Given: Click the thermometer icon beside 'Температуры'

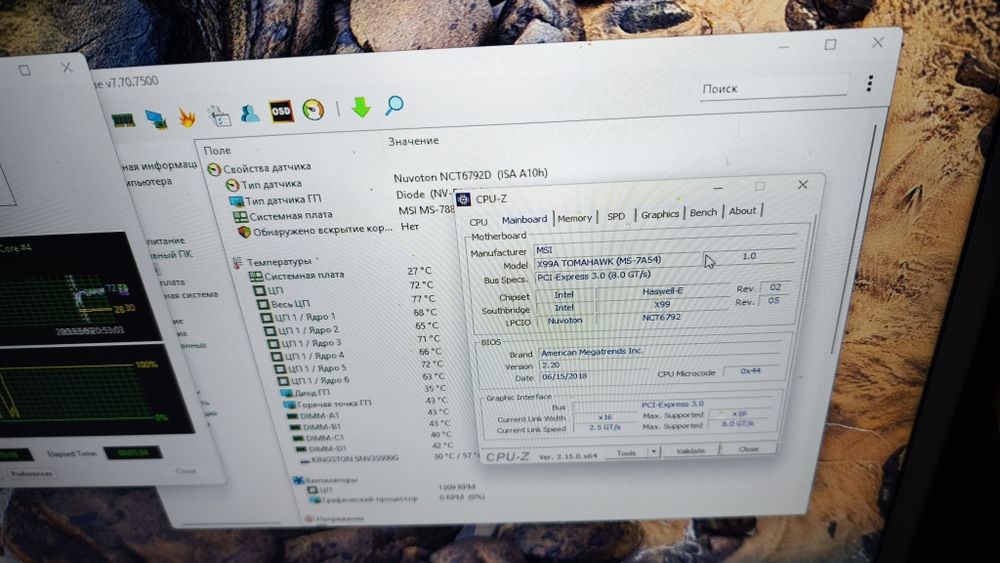Looking at the screenshot, I should (237, 263).
